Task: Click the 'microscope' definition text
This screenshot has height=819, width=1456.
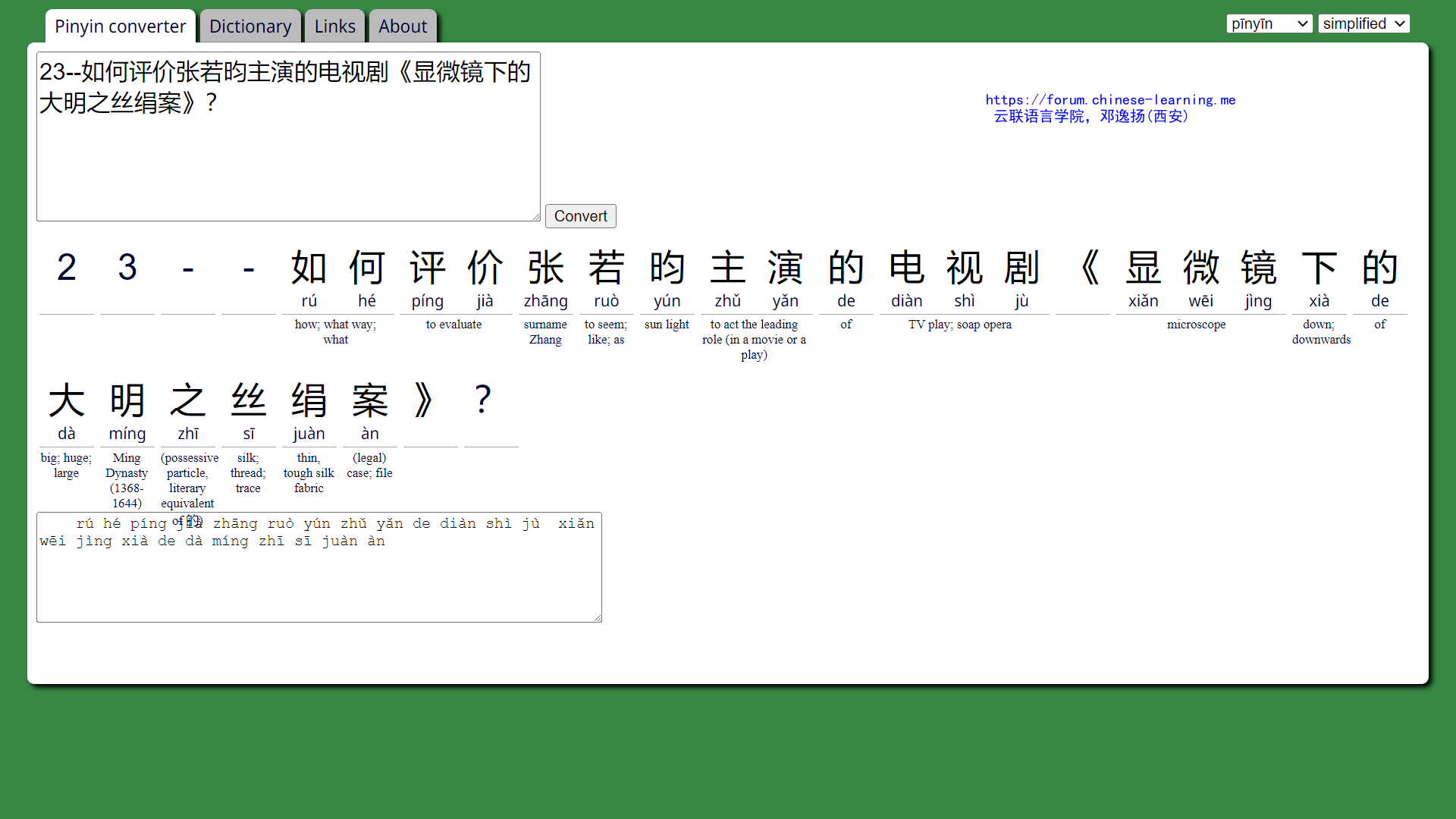Action: pyautogui.click(x=1197, y=325)
